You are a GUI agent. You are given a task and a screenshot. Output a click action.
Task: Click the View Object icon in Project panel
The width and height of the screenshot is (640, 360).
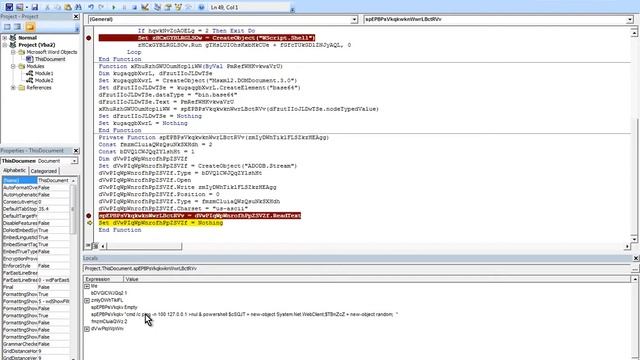coord(17,27)
